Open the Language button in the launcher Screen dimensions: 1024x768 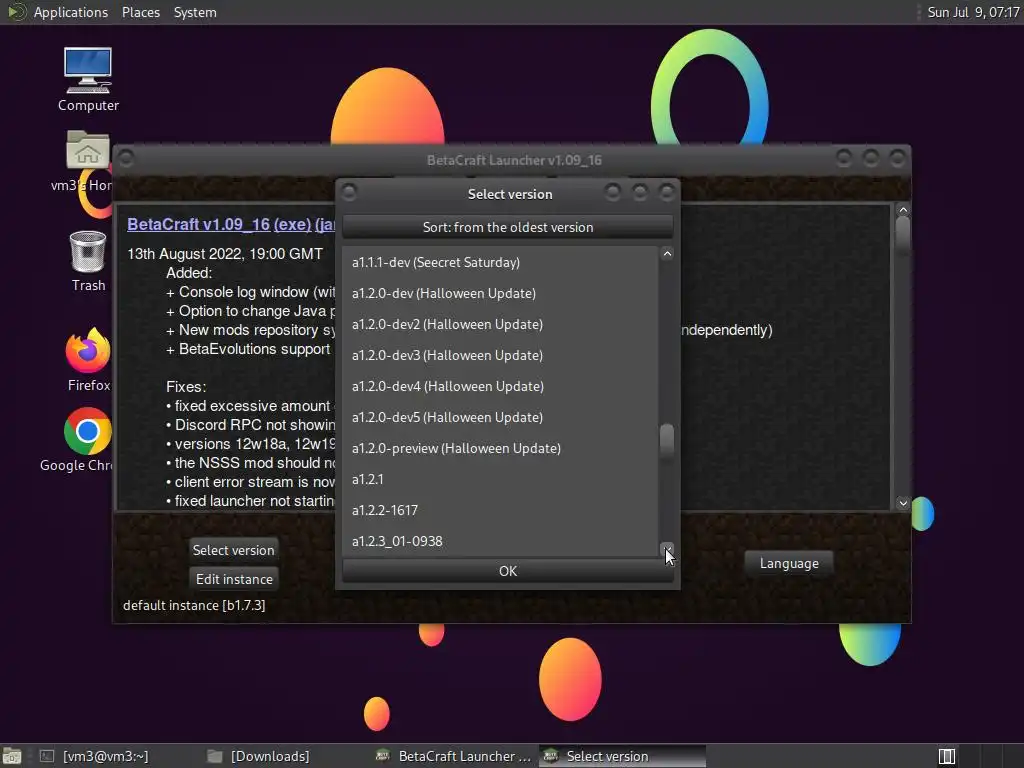coord(789,563)
